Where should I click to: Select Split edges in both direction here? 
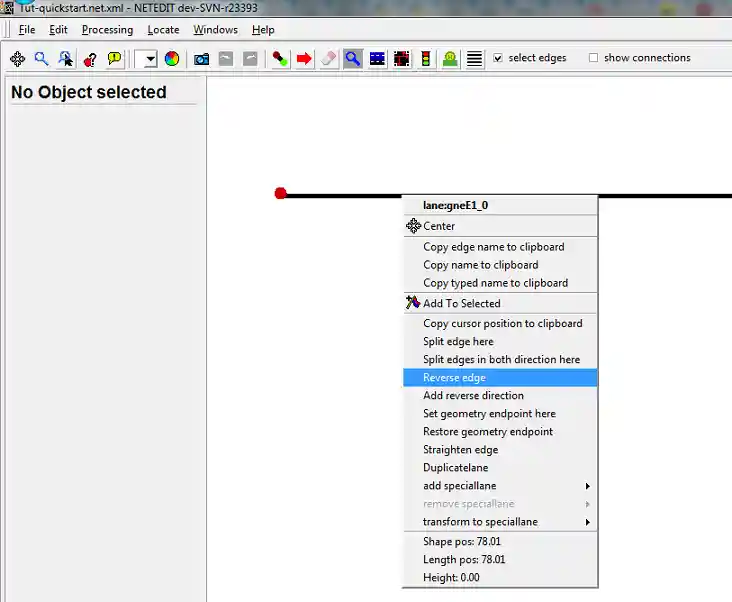coord(500,359)
